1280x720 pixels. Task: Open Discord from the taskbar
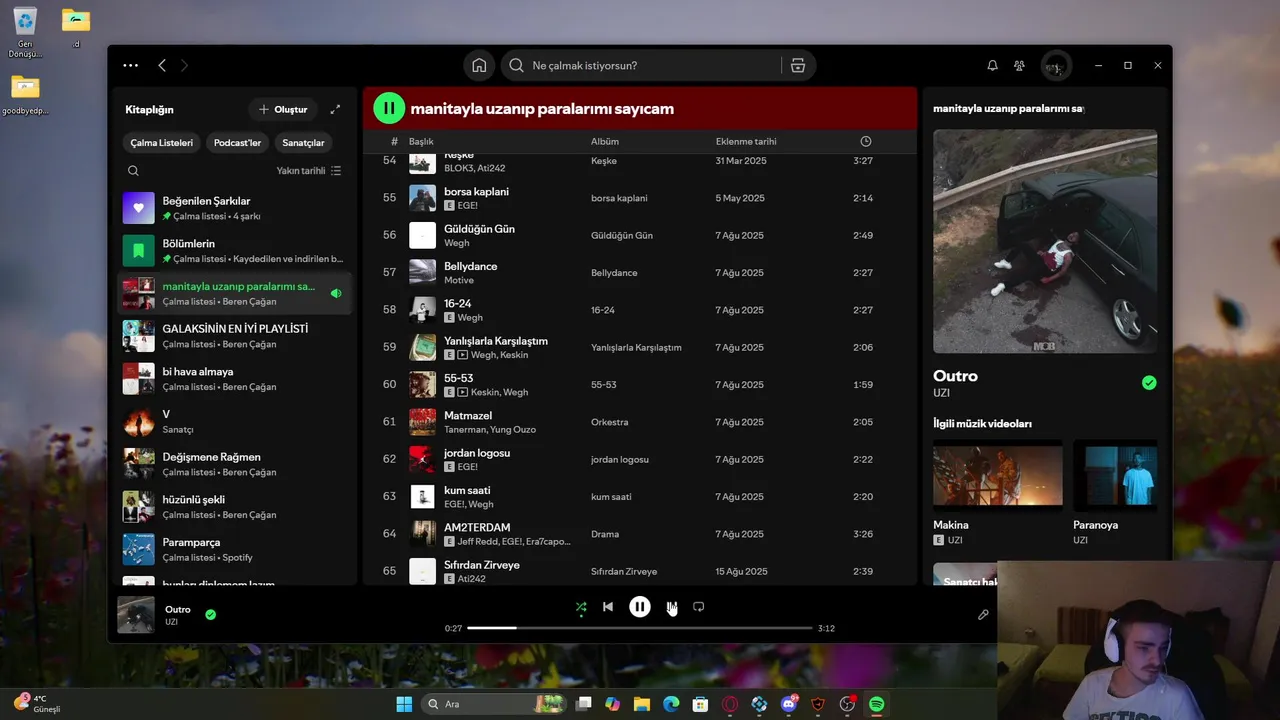coord(789,704)
